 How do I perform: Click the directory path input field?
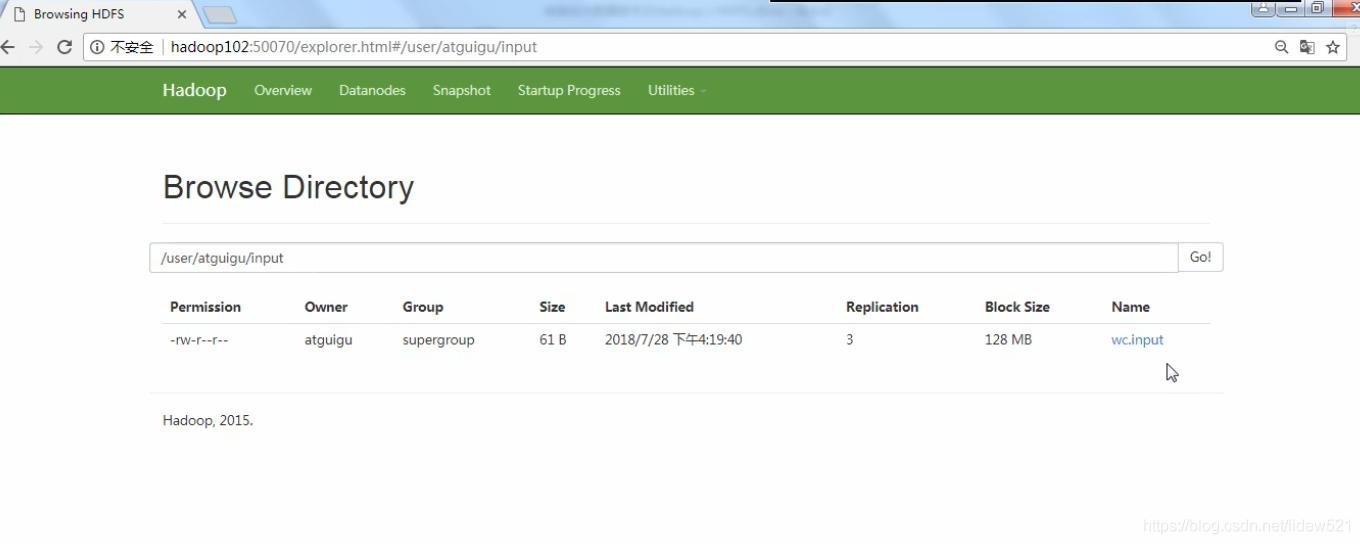664,257
